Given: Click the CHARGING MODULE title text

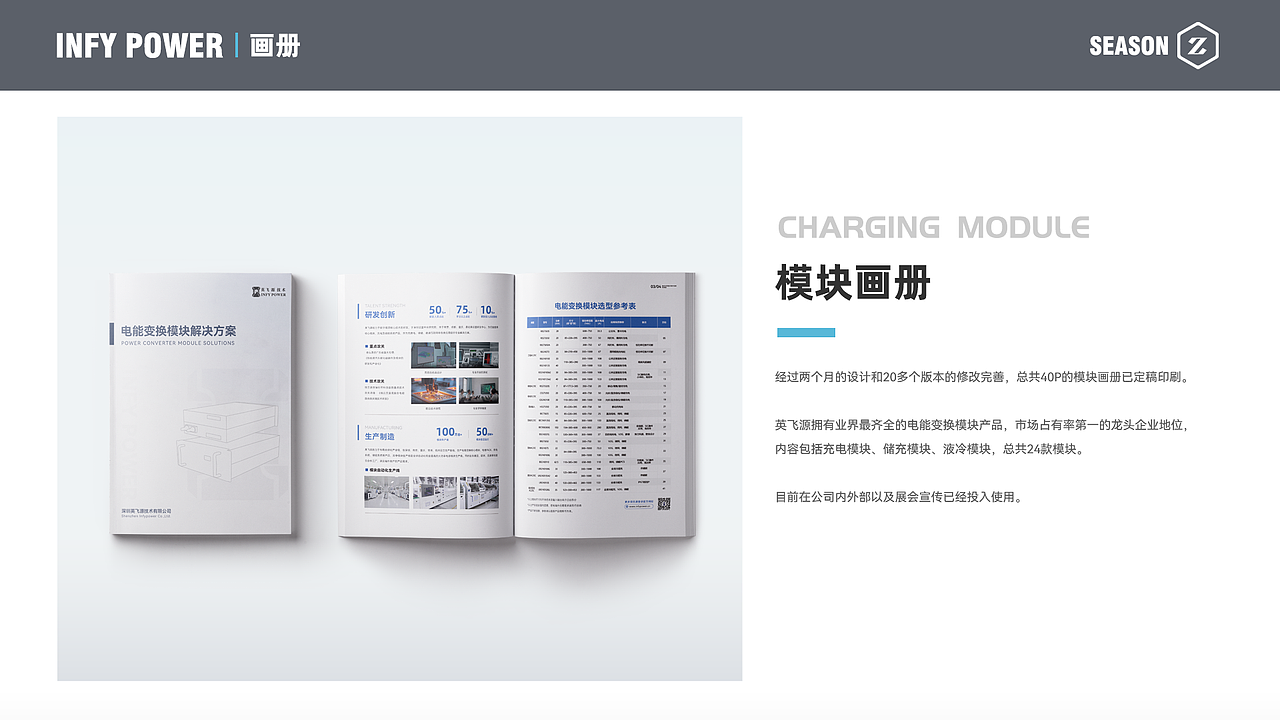Looking at the screenshot, I should [934, 227].
